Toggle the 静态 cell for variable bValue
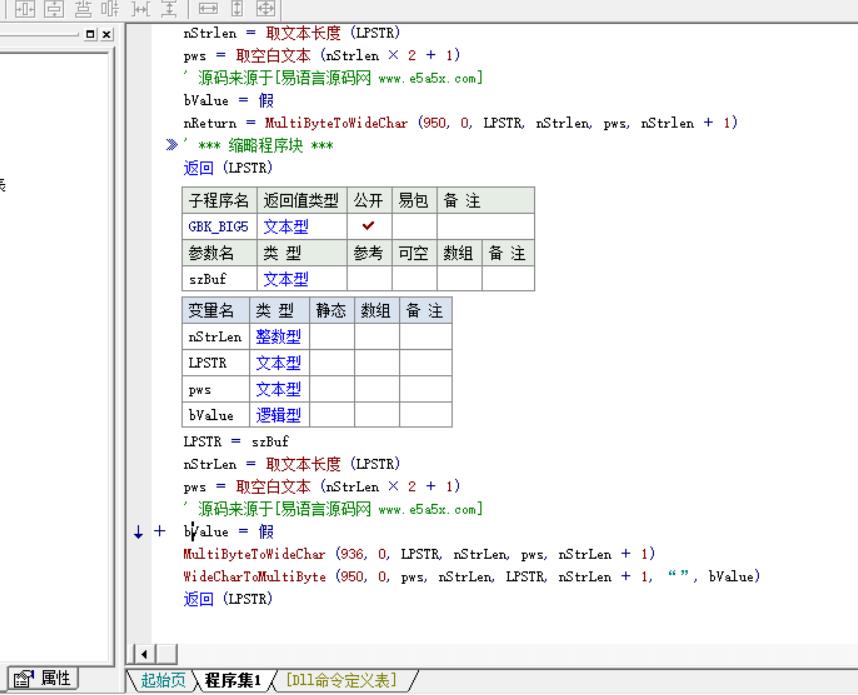 pyautogui.click(x=332, y=415)
